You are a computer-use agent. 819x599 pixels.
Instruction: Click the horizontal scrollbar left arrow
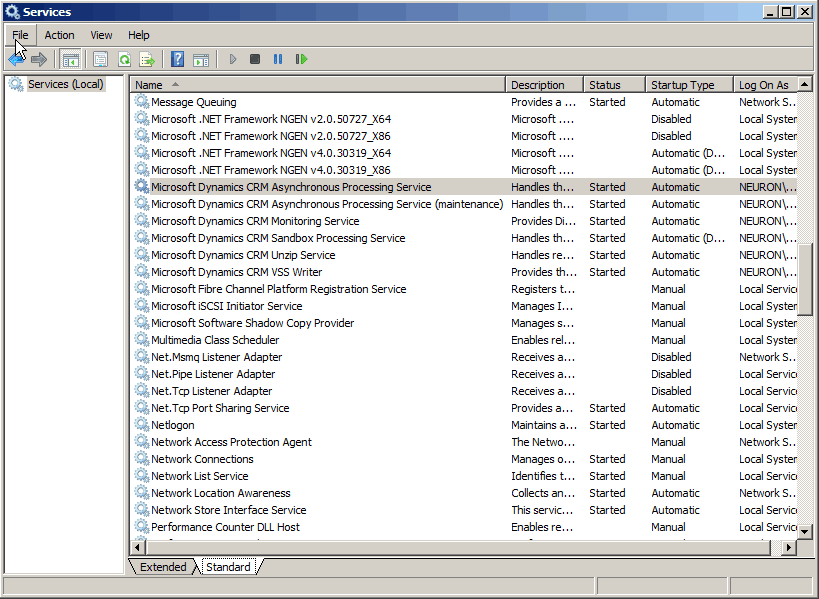(x=138, y=547)
